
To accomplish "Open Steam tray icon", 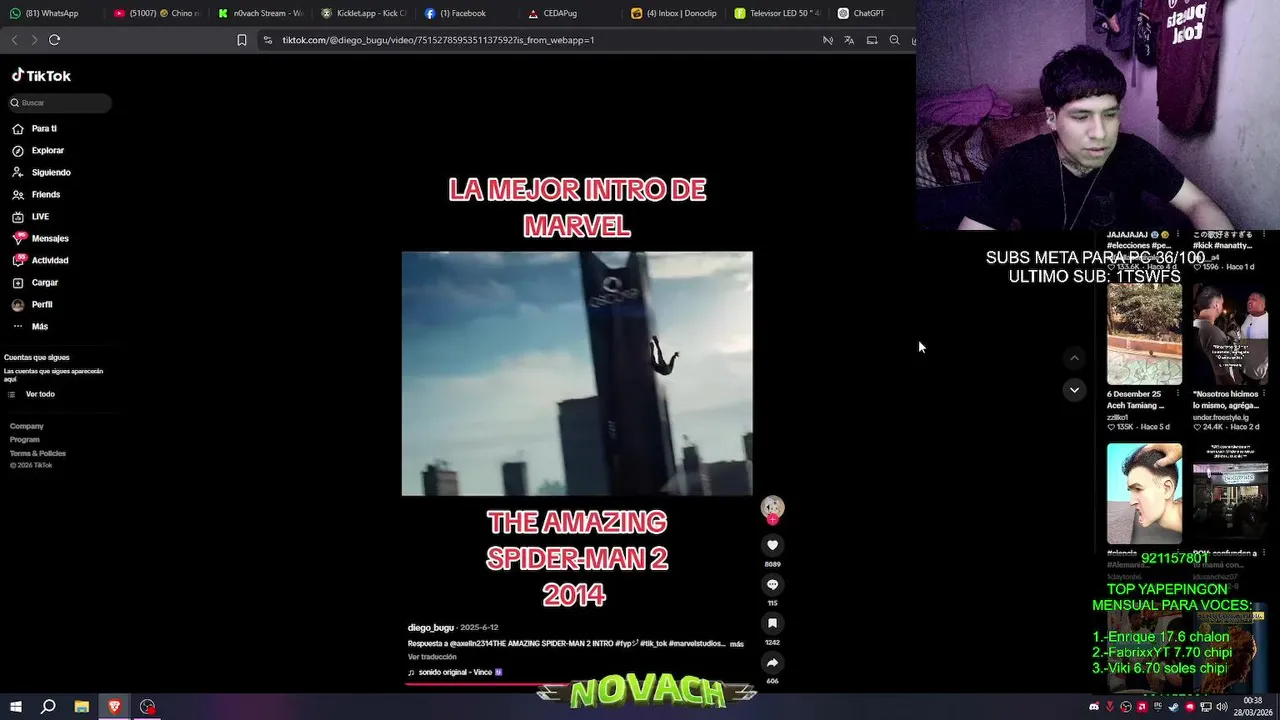I will pyautogui.click(x=1174, y=707).
